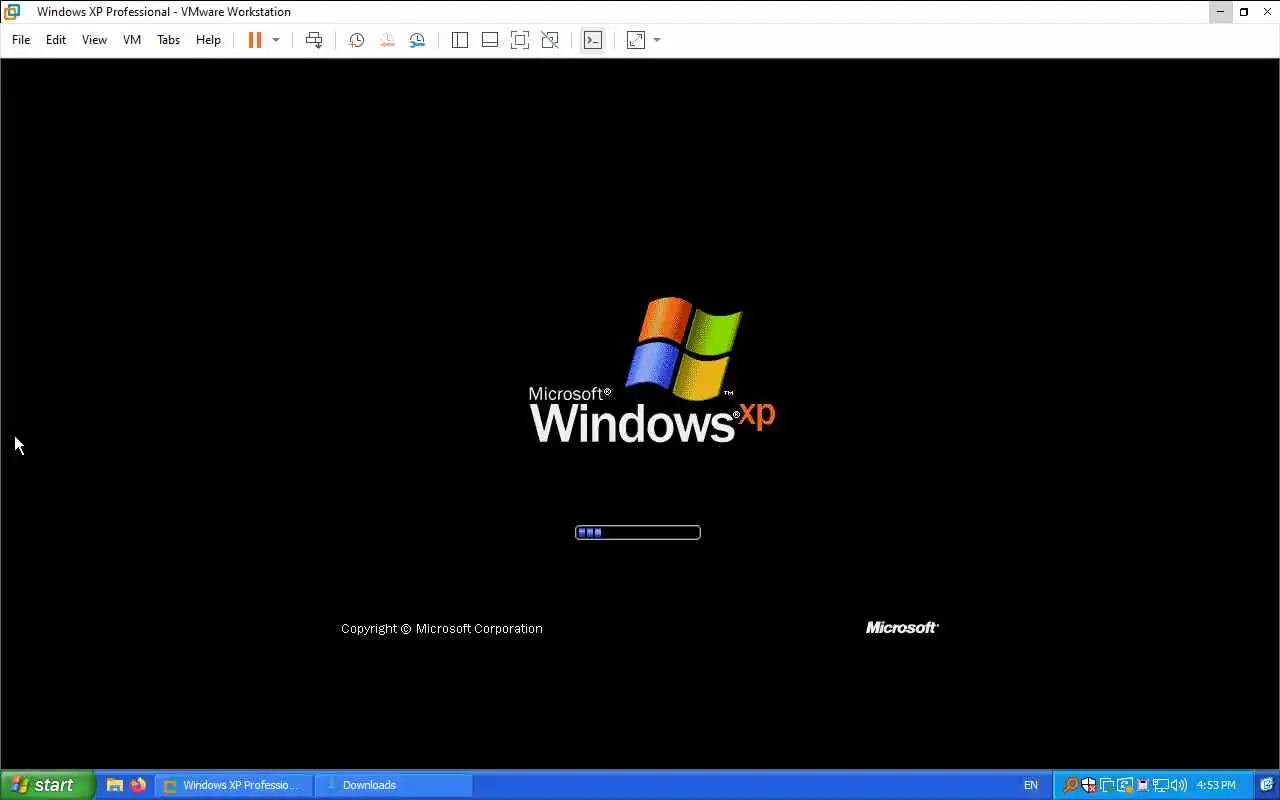Click the show desktop icon right of the clock
The image size is (1280, 800).
point(1266,785)
